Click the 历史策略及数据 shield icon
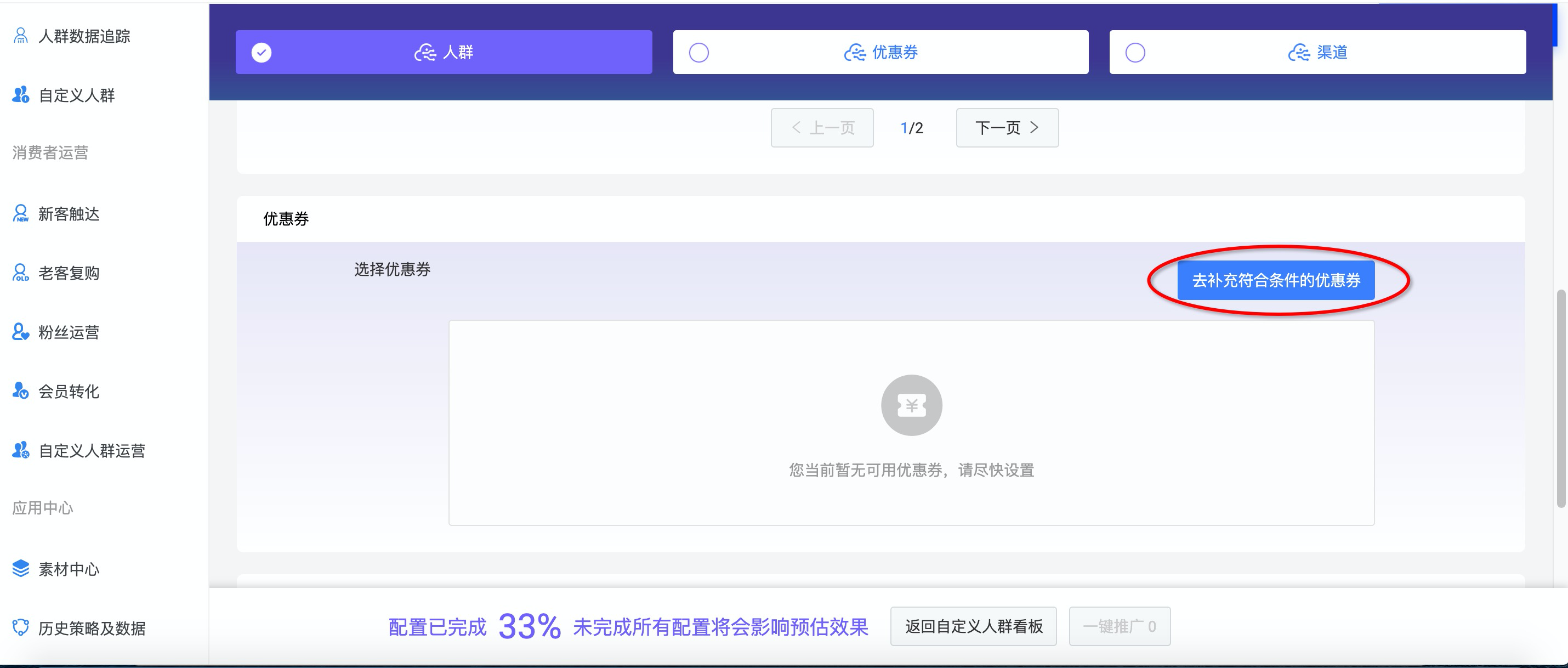Screen dimensions: 1568x668 tap(21, 628)
